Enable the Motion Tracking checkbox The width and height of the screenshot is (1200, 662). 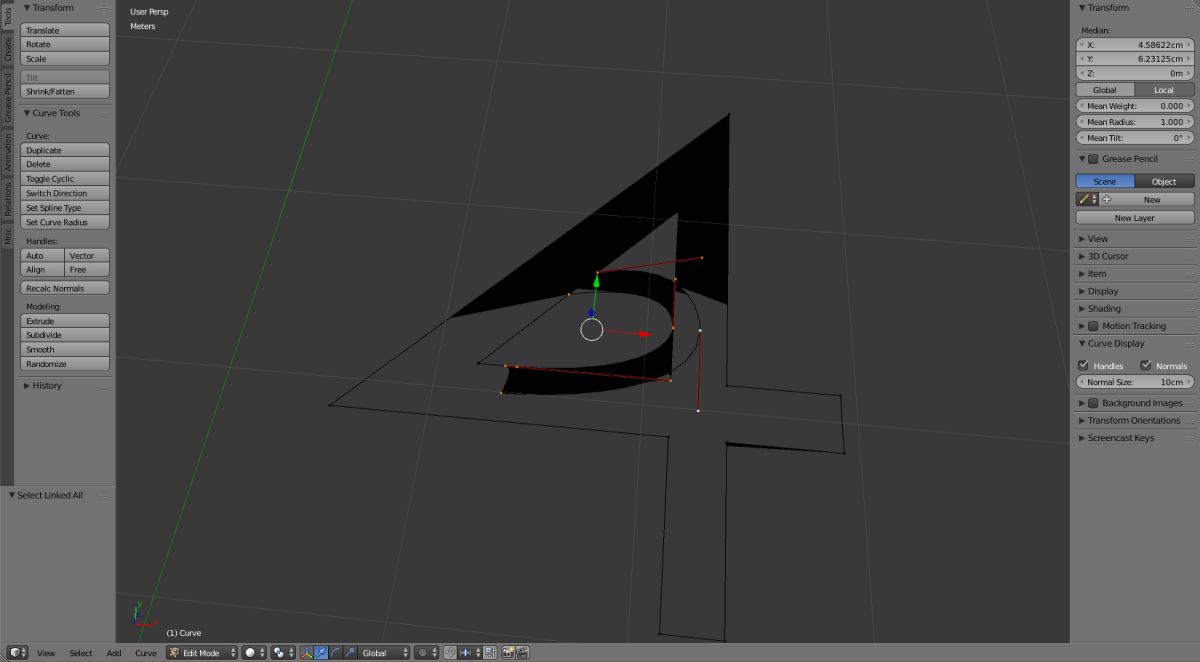(x=1093, y=326)
